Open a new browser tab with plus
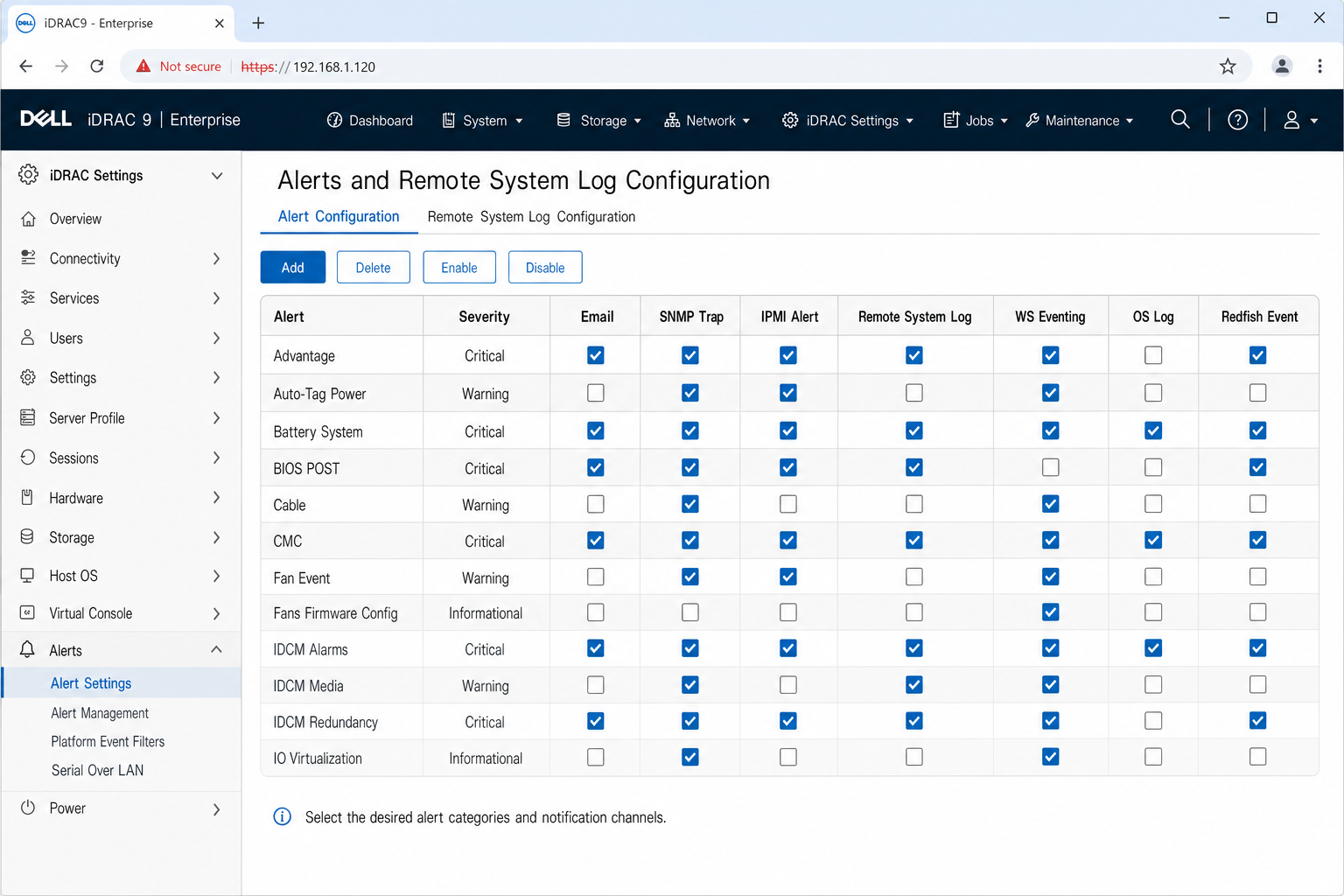 [x=258, y=23]
